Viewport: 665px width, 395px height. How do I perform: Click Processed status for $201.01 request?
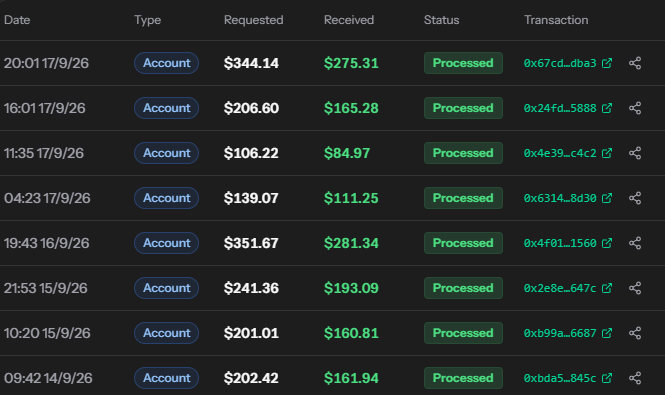click(463, 333)
